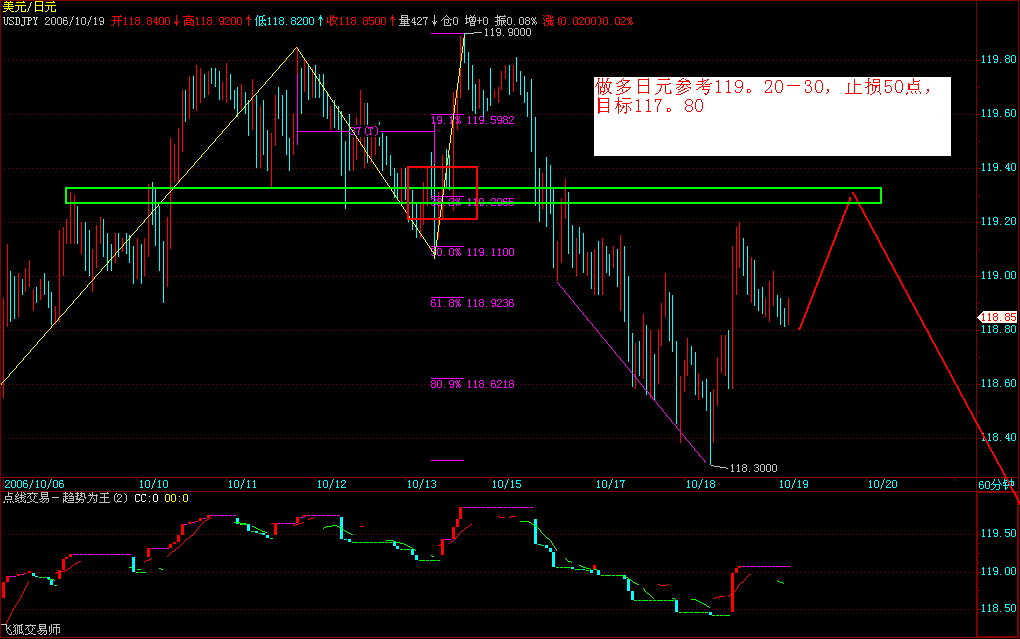Click the change value 涨(0.0200)0.02%
This screenshot has width=1020, height=639.
point(587,21)
